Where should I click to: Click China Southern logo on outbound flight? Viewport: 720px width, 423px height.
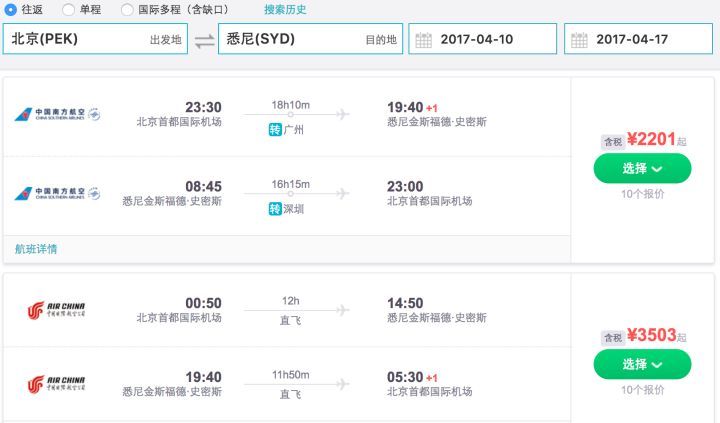coord(57,114)
